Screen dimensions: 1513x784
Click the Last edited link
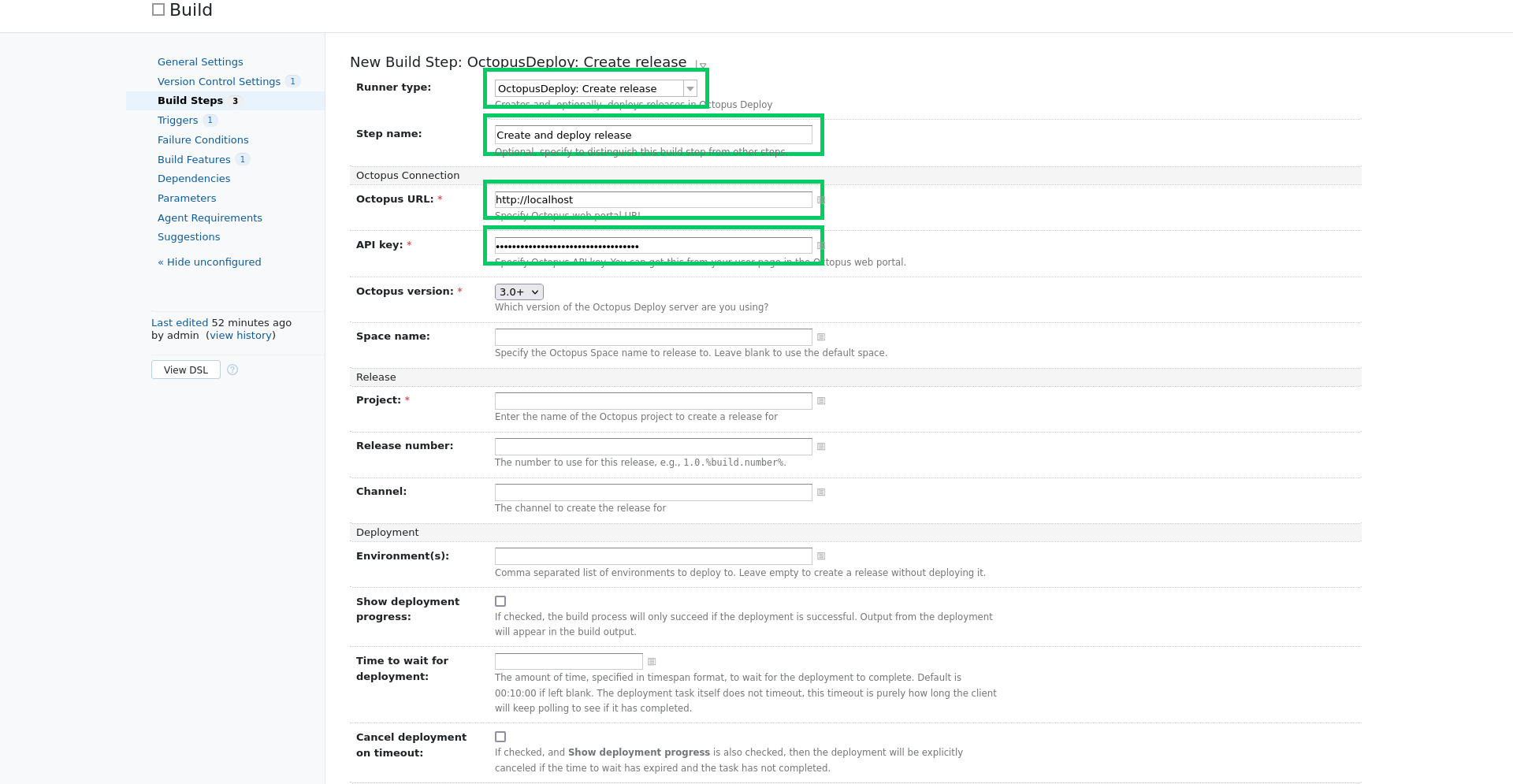180,322
